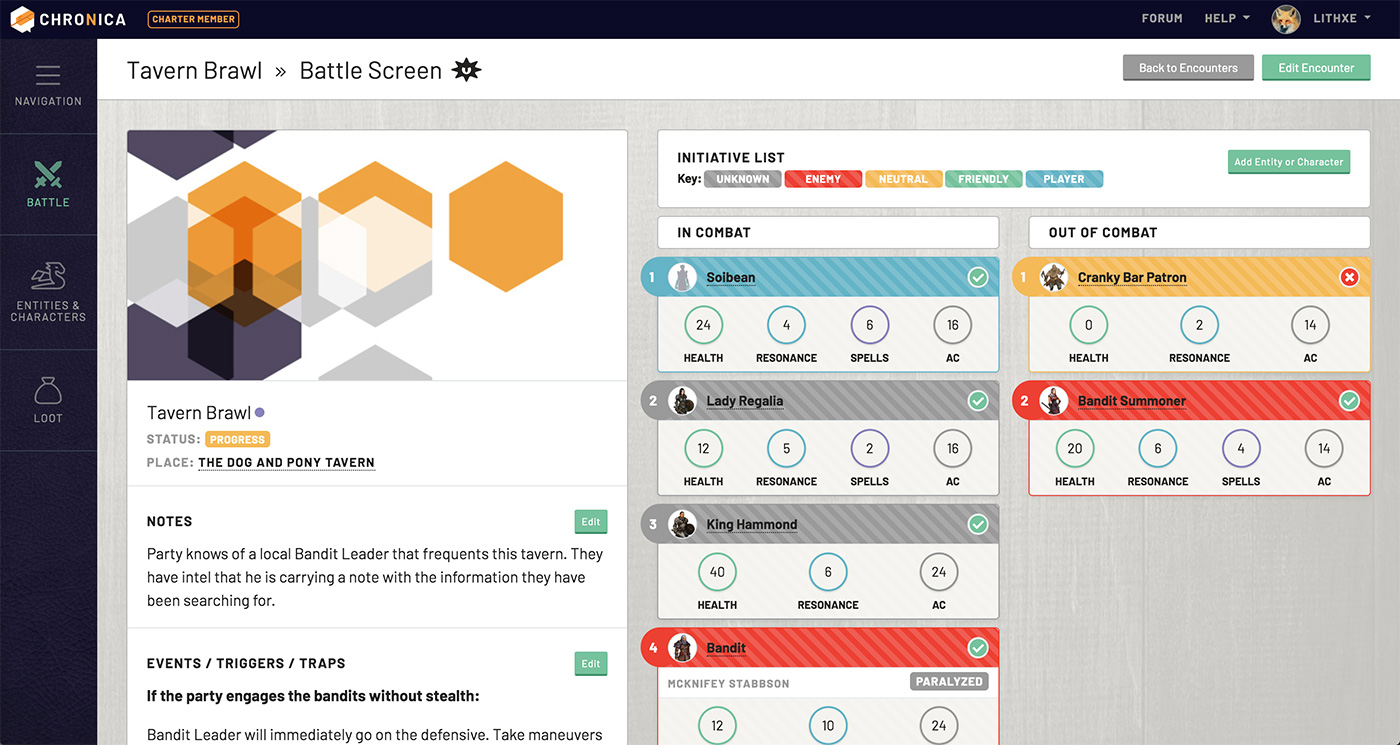Click the Add Entity or Character button
This screenshot has height=745, width=1400.
click(x=1288, y=162)
